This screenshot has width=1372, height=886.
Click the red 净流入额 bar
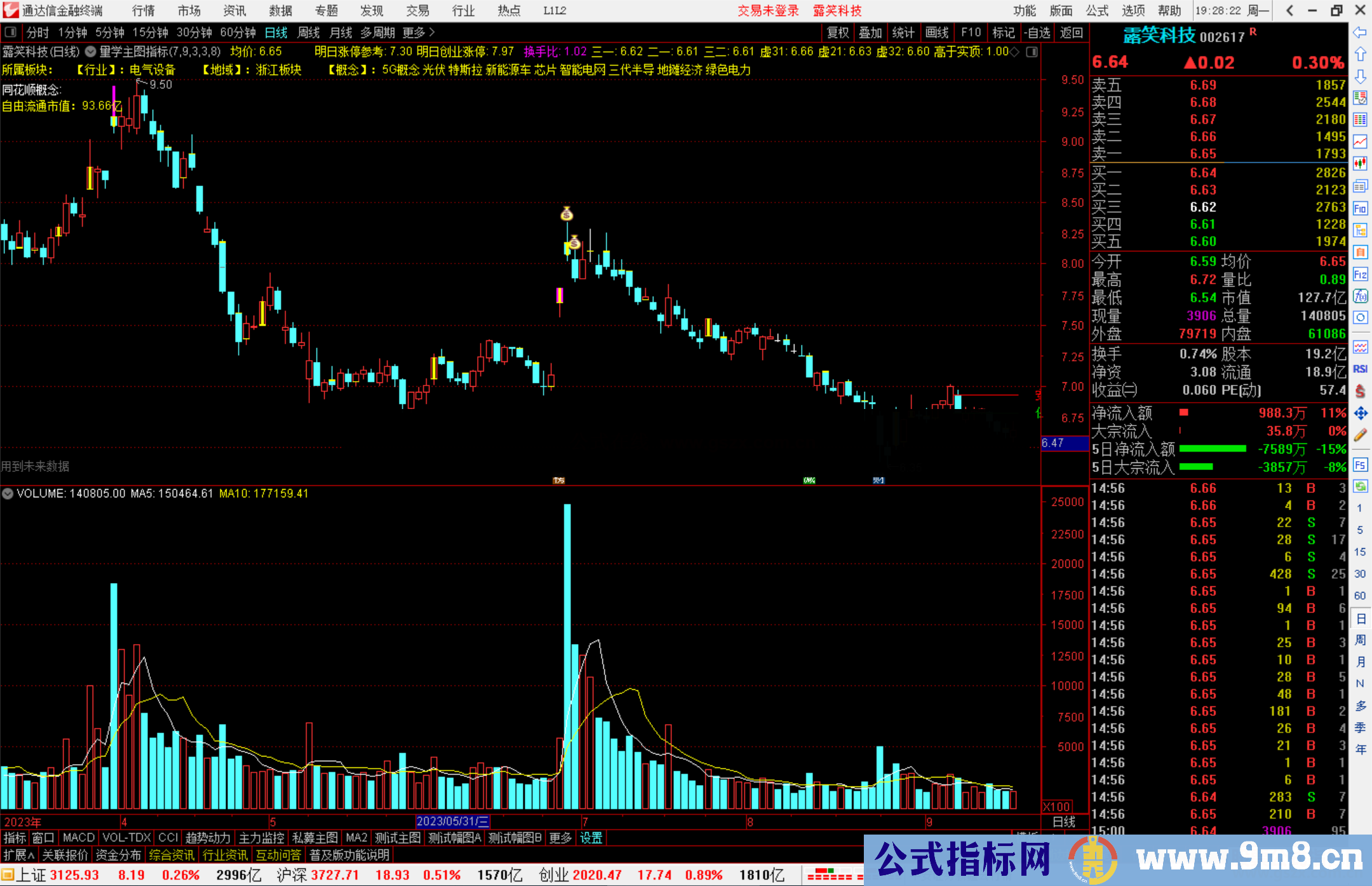pos(1183,413)
